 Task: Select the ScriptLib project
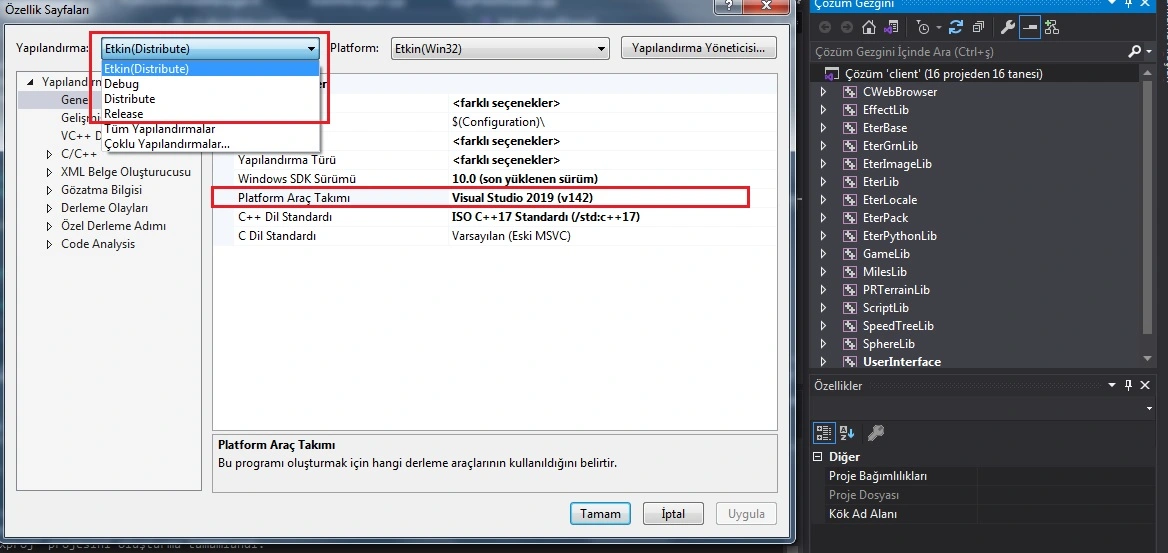pos(887,308)
